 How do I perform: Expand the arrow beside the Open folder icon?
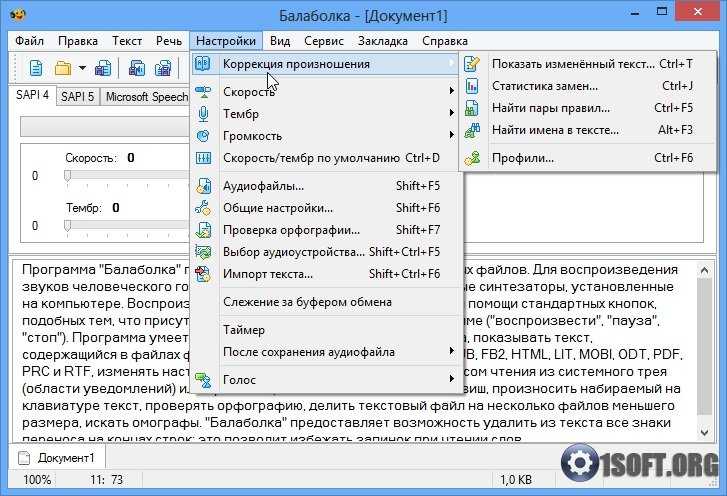pyautogui.click(x=82, y=68)
